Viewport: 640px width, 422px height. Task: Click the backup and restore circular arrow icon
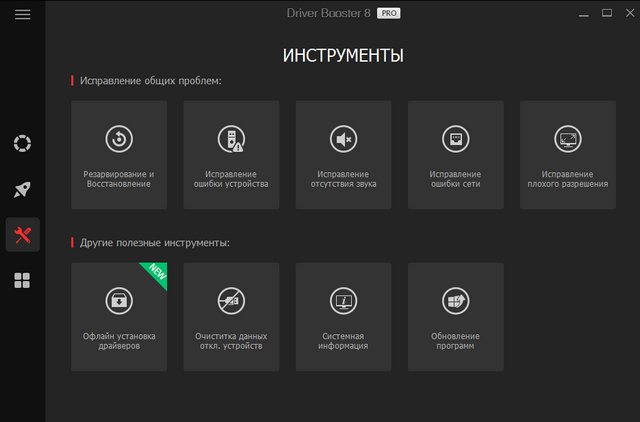[119, 139]
